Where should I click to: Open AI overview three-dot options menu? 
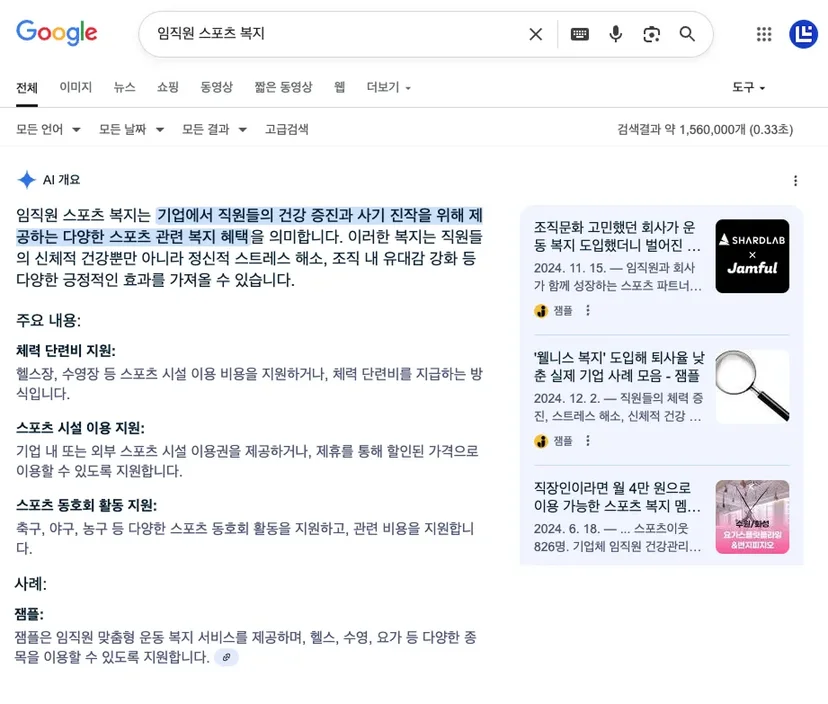795,181
